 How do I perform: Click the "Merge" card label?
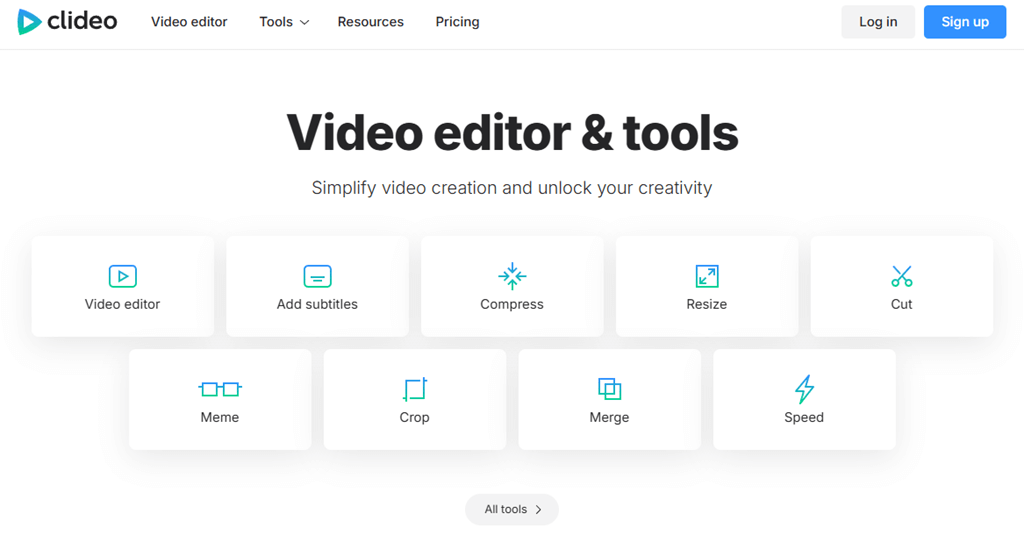tap(609, 417)
